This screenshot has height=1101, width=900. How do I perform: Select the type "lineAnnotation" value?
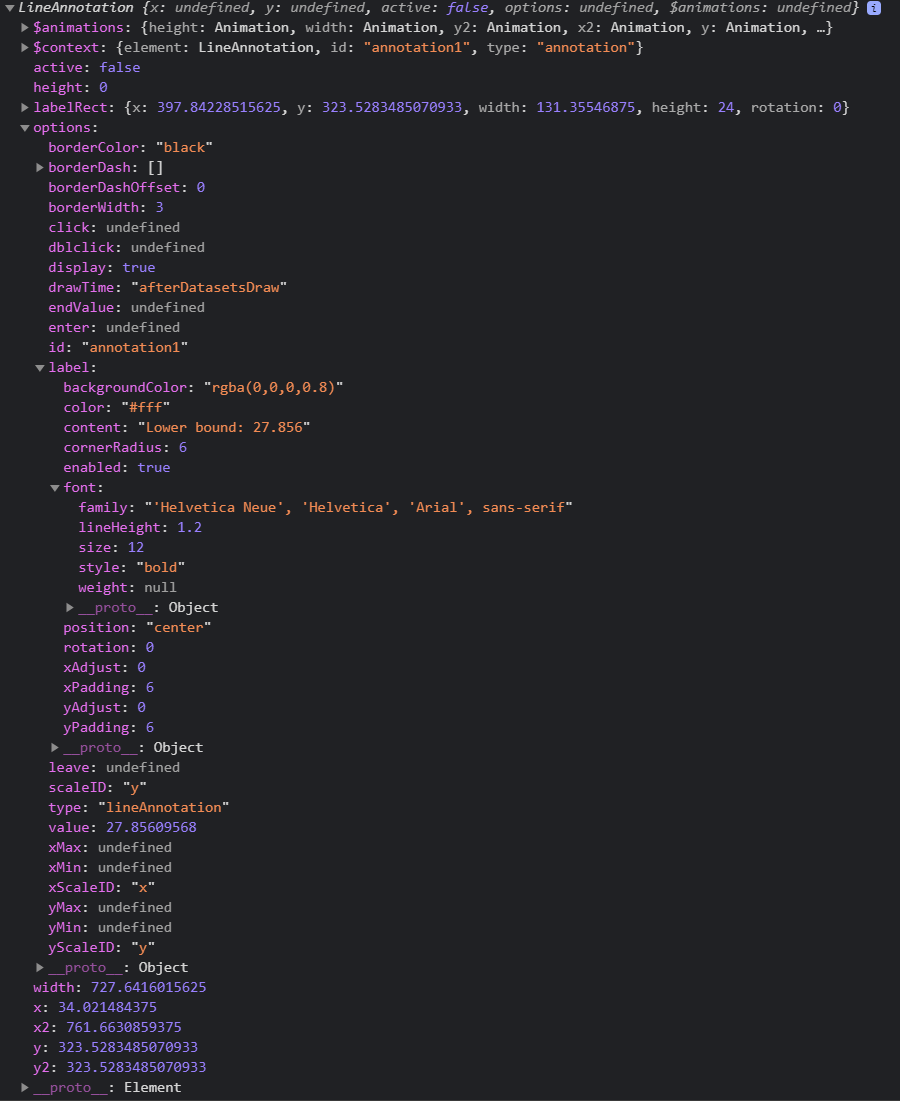pos(164,807)
